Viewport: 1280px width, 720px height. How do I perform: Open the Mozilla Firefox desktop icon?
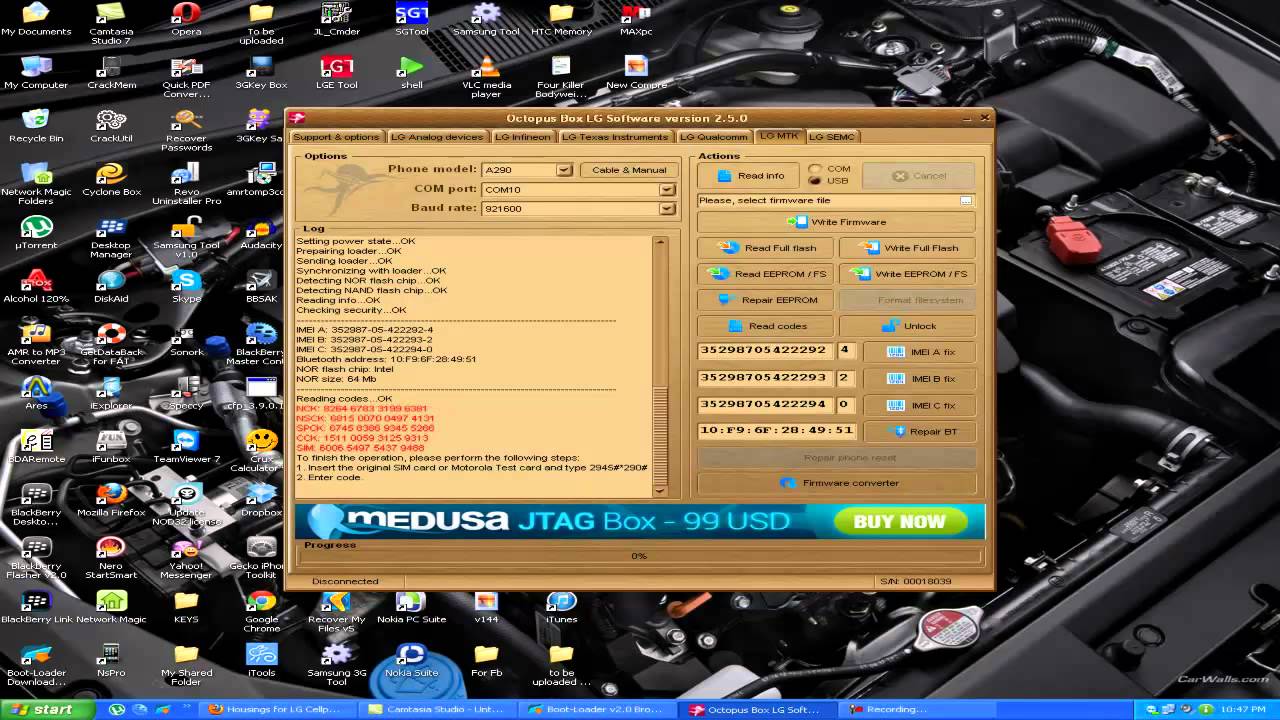(x=111, y=500)
